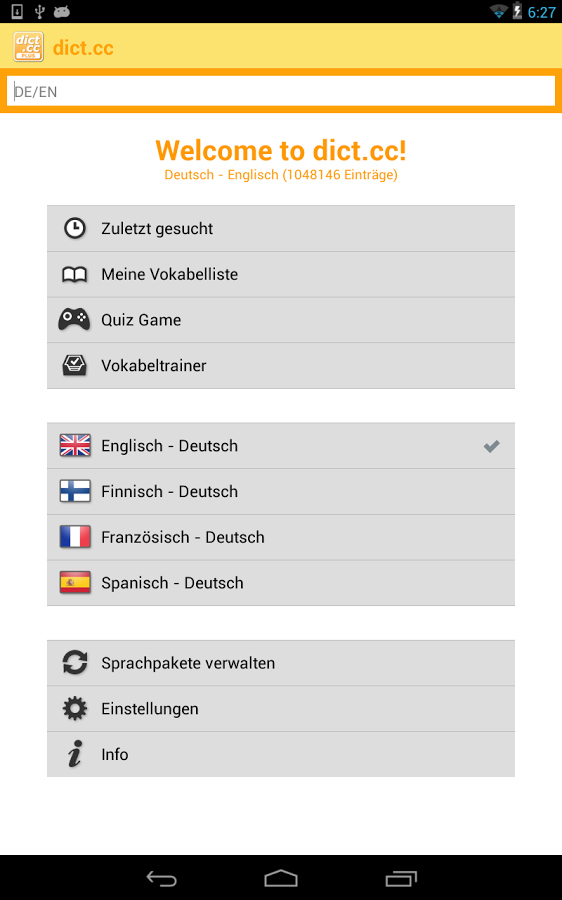This screenshot has height=900, width=562.
Task: Click the DE/EN search input field
Action: point(281,91)
